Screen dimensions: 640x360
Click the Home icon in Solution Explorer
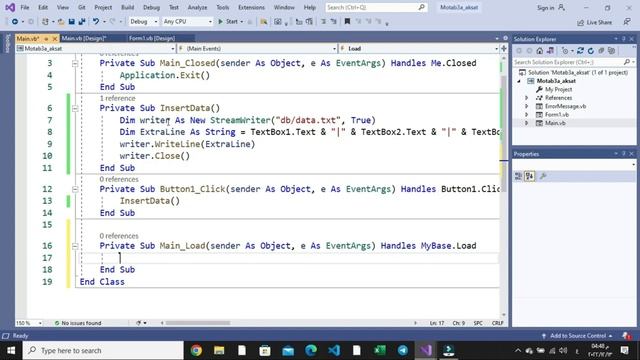540,51
